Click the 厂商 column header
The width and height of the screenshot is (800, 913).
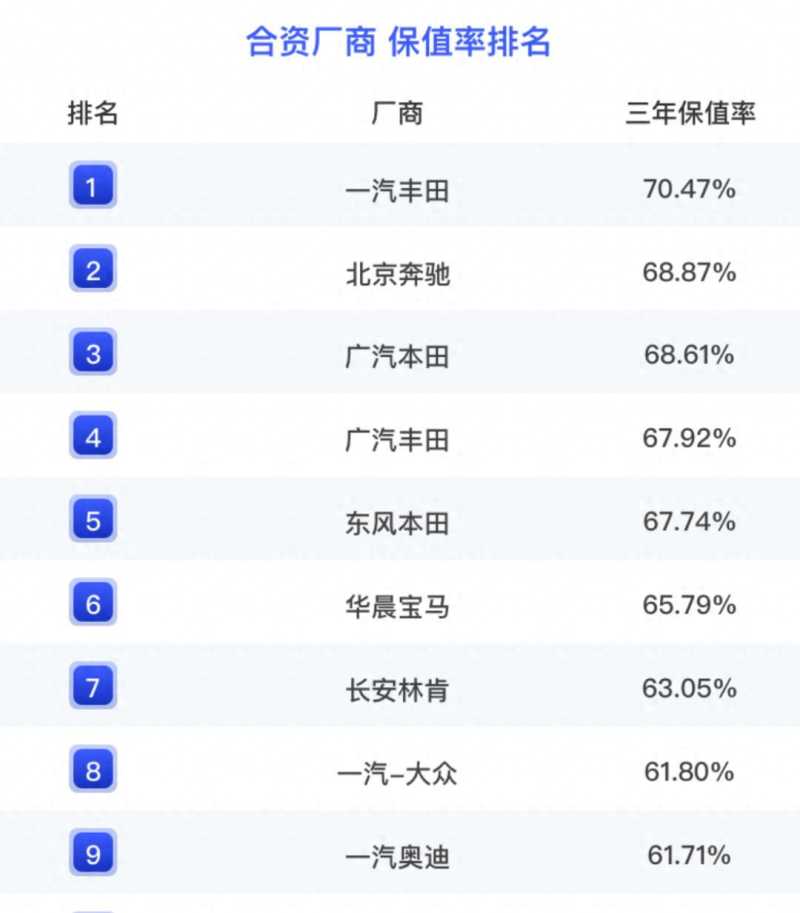(397, 113)
